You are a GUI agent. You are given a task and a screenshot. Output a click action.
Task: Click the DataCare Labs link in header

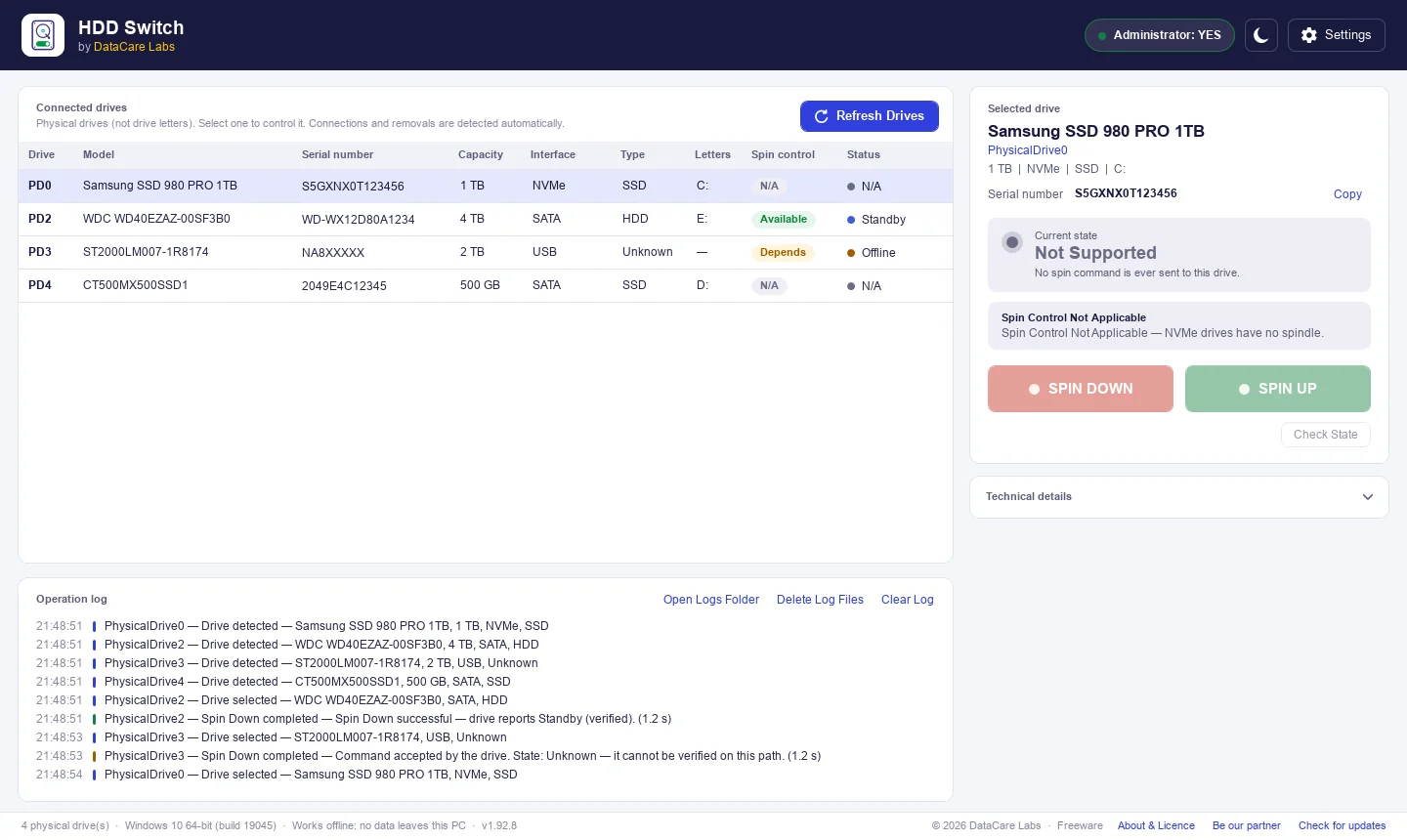click(x=134, y=47)
